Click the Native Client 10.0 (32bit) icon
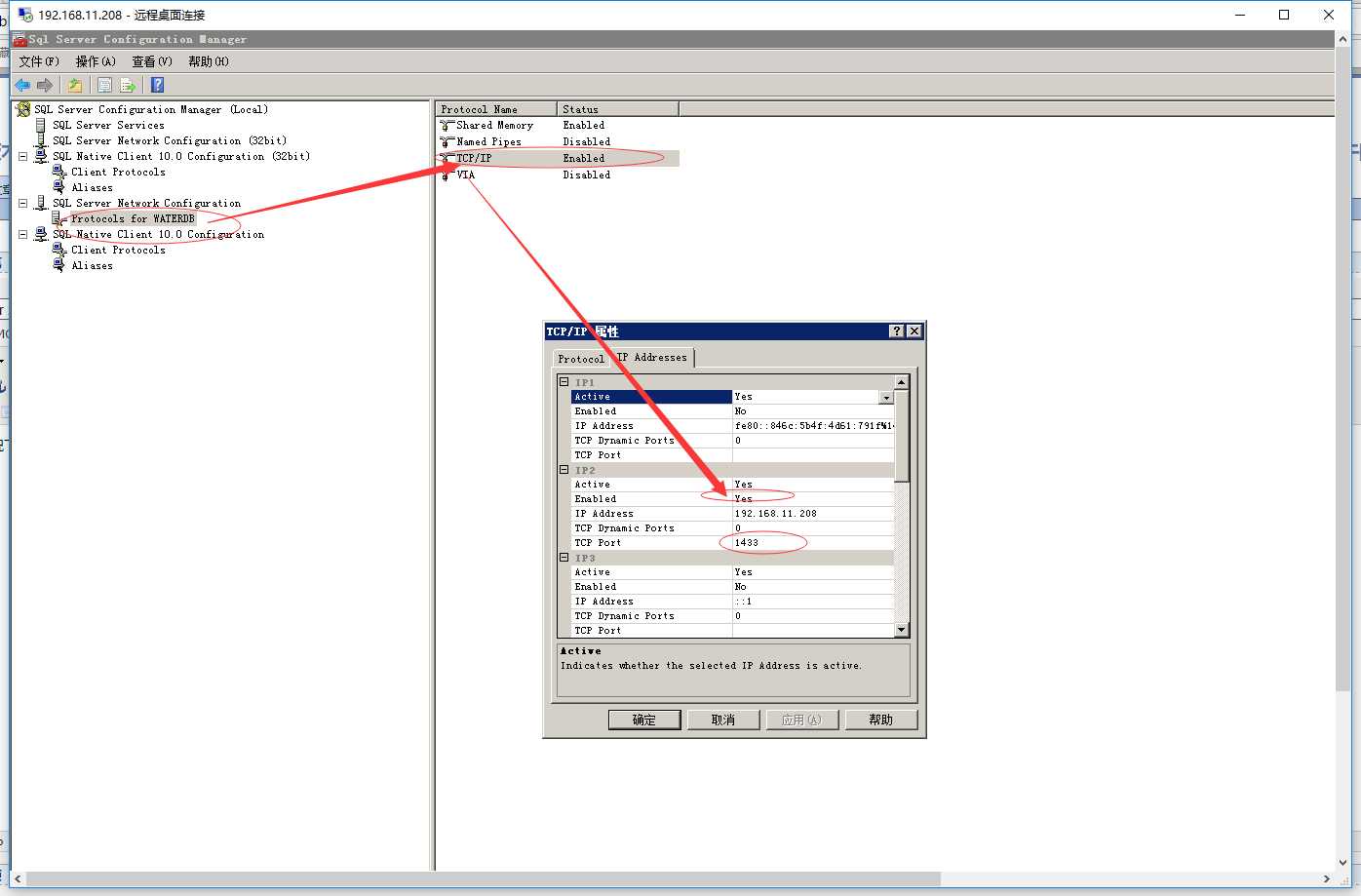The image size is (1361, 896). point(41,156)
